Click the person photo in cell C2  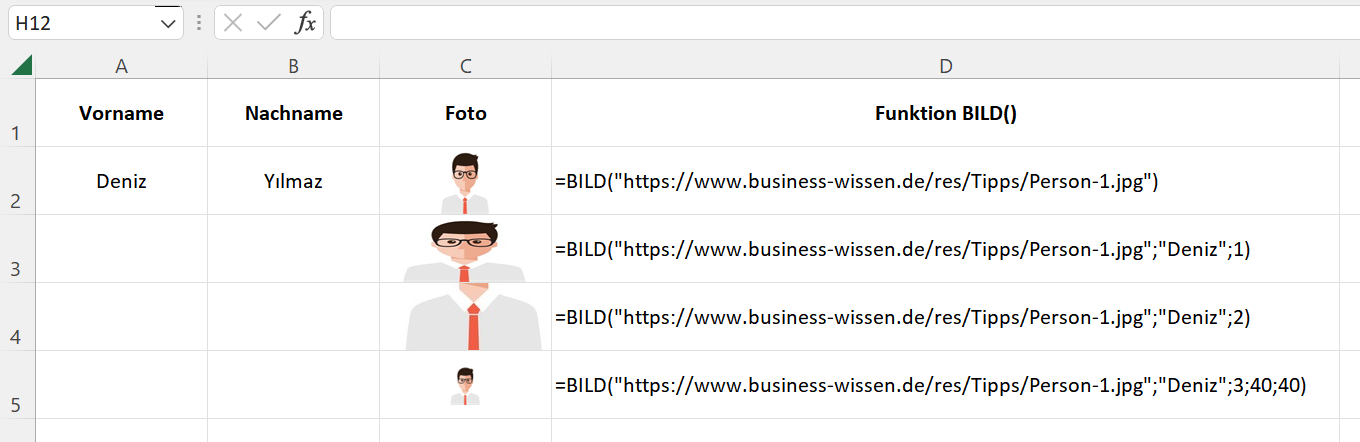465,183
